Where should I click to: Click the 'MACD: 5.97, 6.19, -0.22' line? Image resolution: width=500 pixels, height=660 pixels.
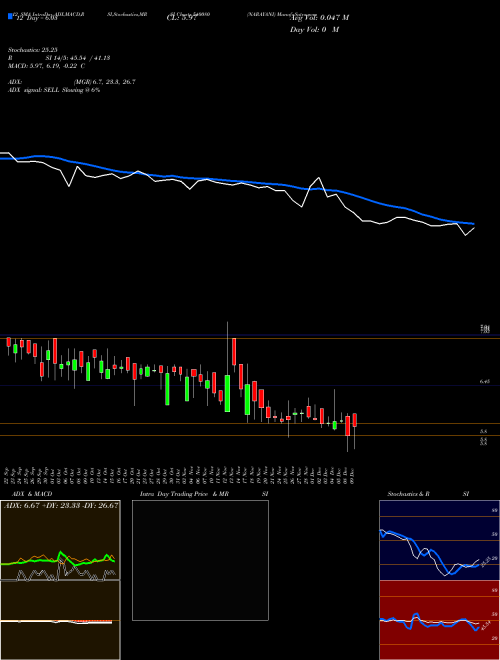pos(46,66)
